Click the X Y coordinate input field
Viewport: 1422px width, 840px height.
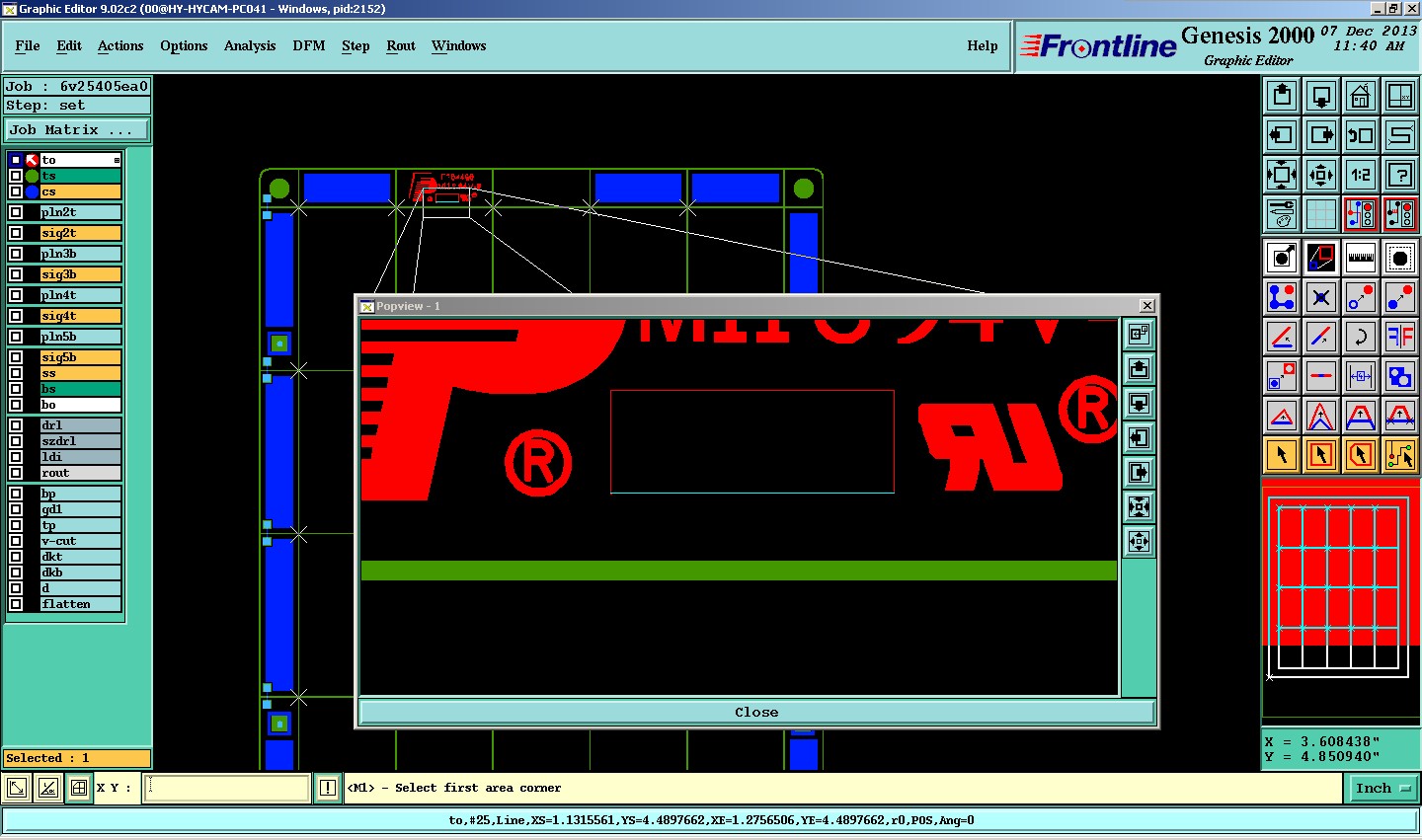[227, 788]
